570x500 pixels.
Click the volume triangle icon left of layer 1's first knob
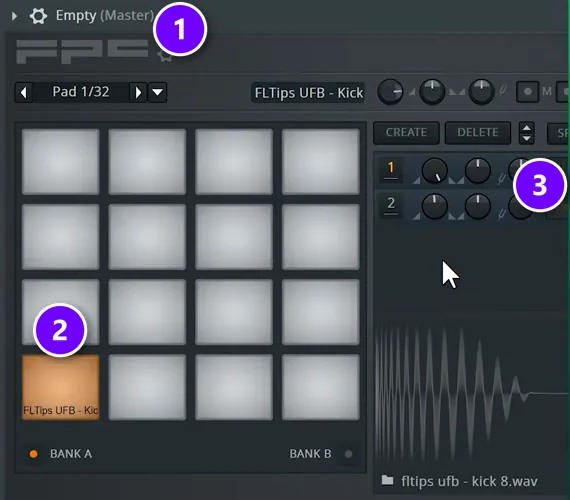click(416, 180)
